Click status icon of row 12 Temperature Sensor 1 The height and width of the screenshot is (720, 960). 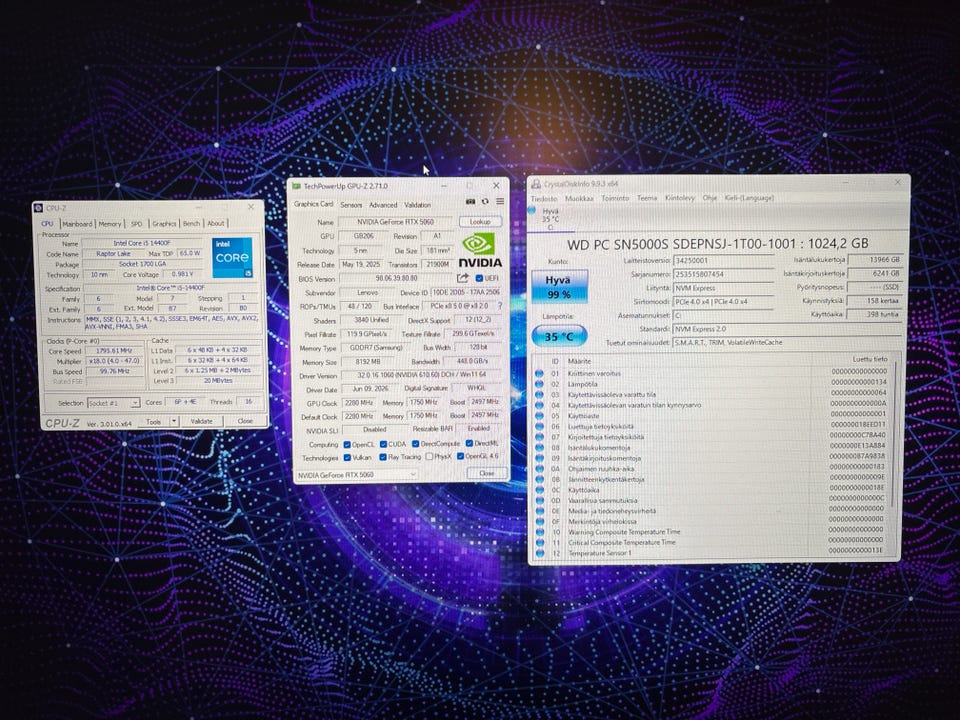coord(540,553)
